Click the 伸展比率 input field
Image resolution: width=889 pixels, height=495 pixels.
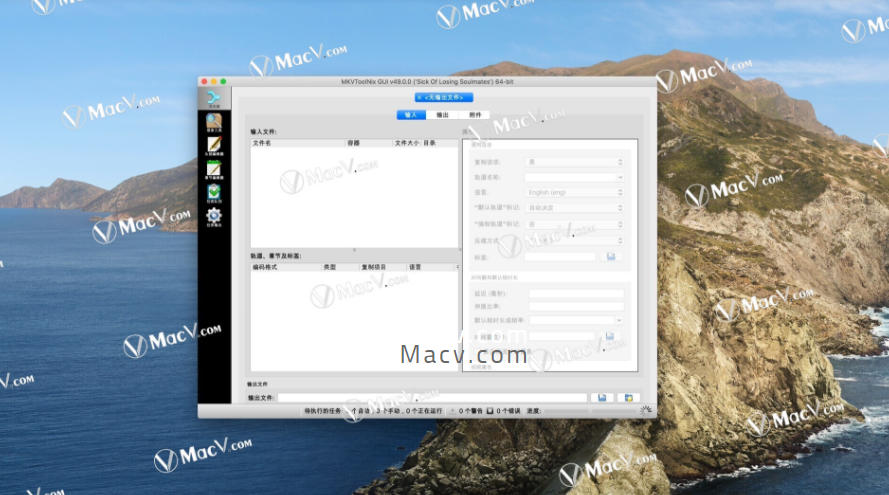576,307
